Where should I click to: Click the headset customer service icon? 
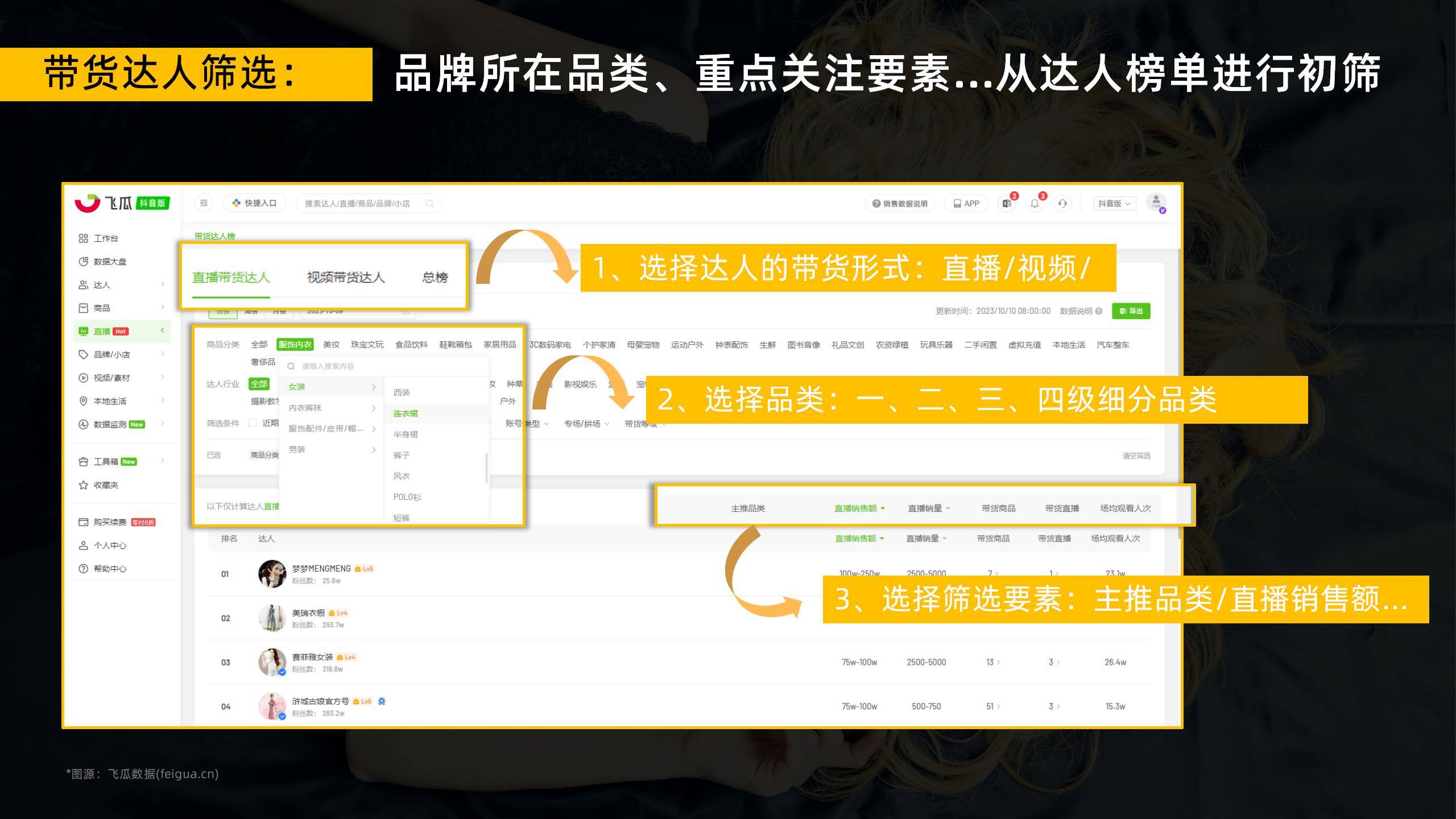[1062, 203]
